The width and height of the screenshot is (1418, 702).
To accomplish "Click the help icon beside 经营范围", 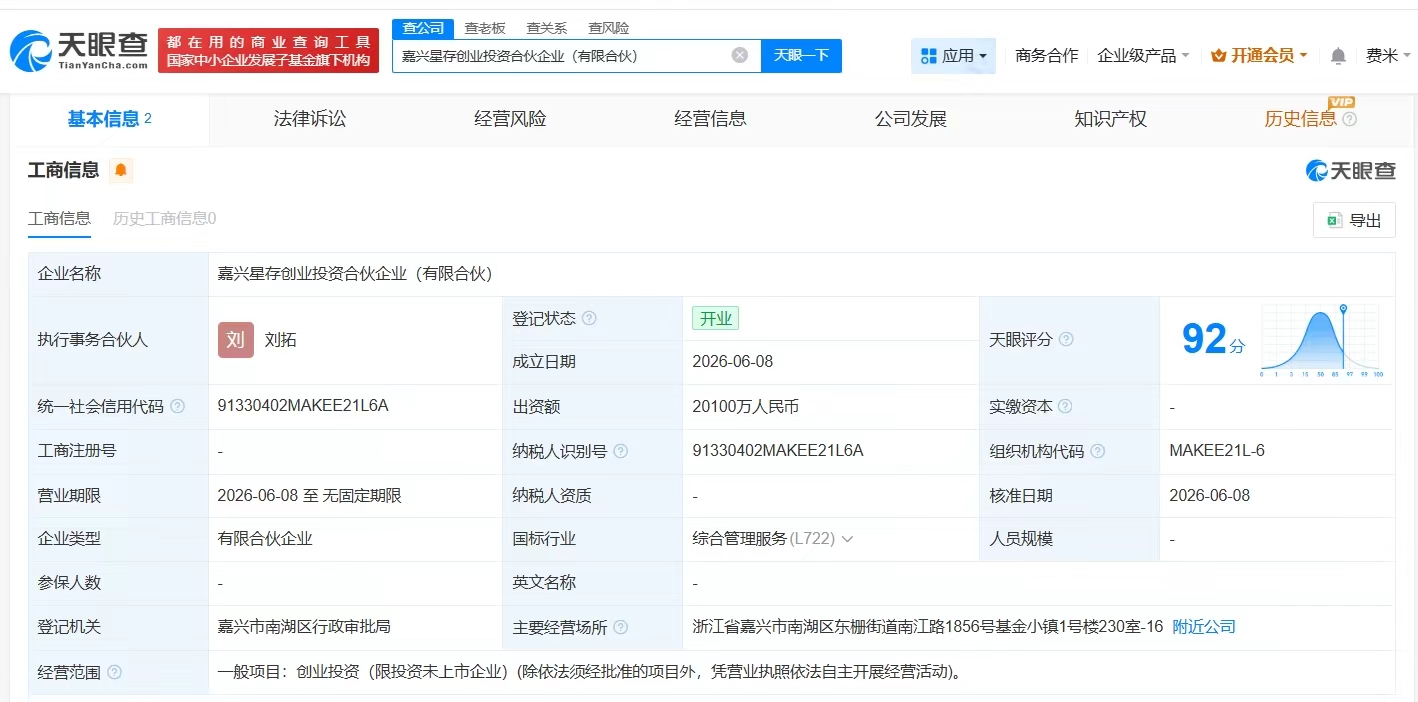I will pos(114,672).
